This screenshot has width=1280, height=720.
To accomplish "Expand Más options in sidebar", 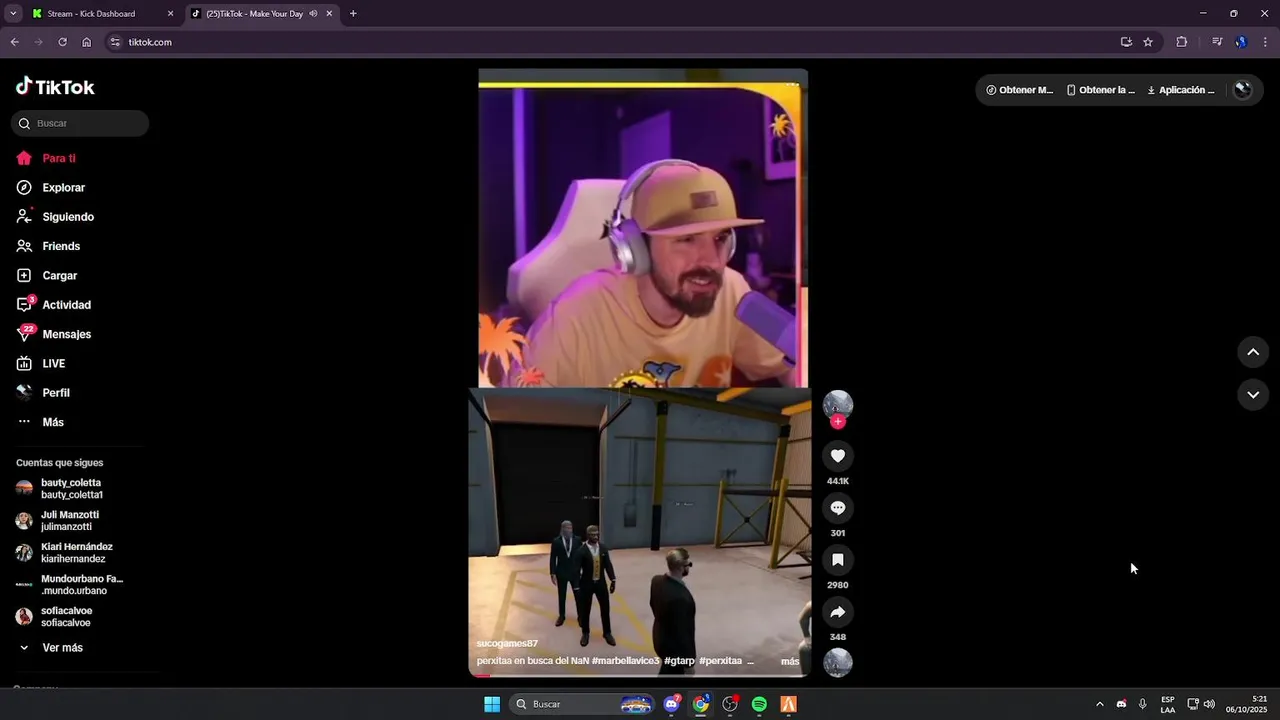I will point(40,422).
